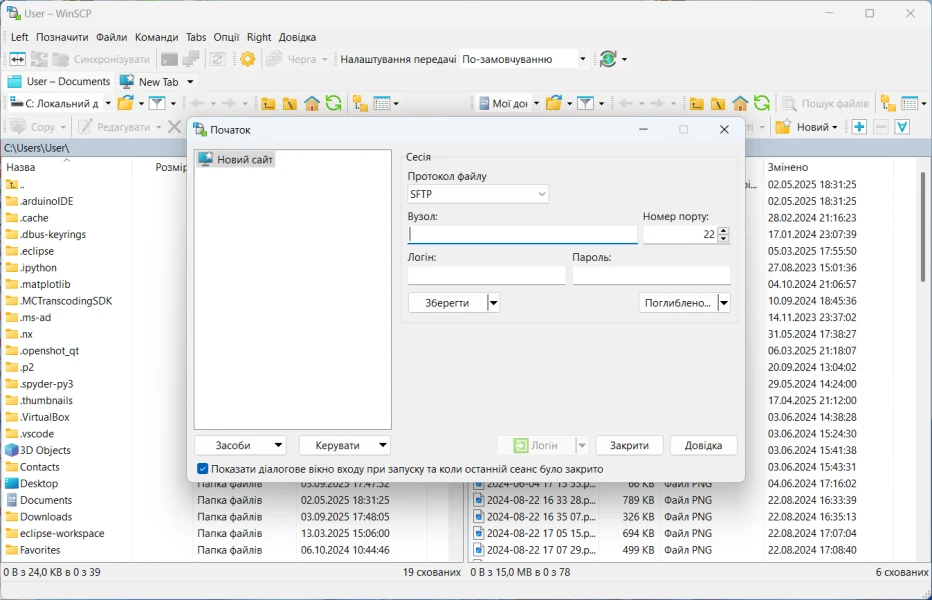Viewport: 932px width, 600px height.
Task: Decrease the port number with the down arrow
Action: [723, 238]
